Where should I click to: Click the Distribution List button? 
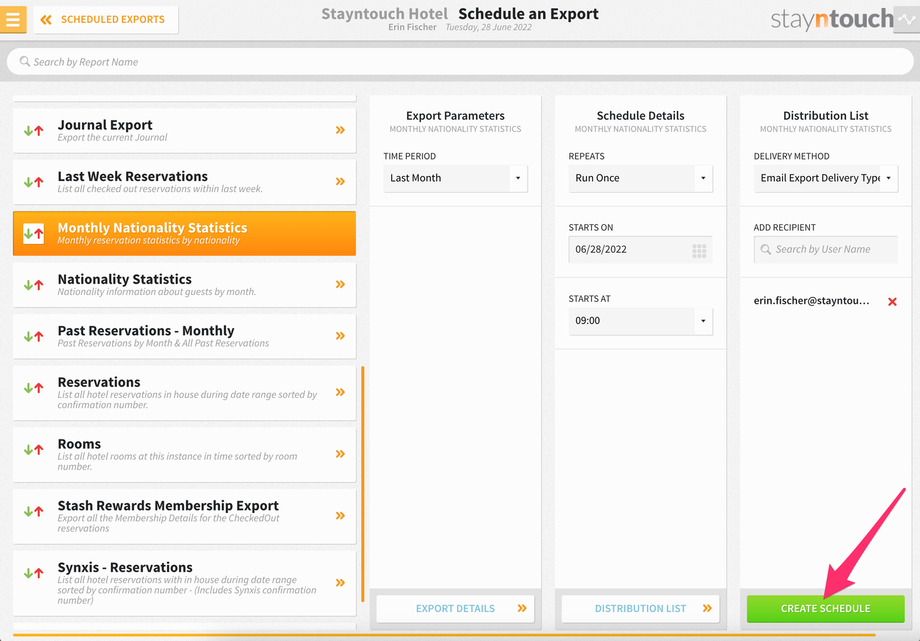coord(640,609)
